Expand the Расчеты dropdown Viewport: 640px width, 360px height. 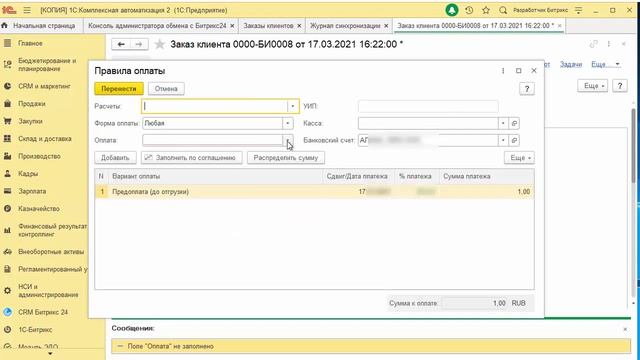pos(293,106)
